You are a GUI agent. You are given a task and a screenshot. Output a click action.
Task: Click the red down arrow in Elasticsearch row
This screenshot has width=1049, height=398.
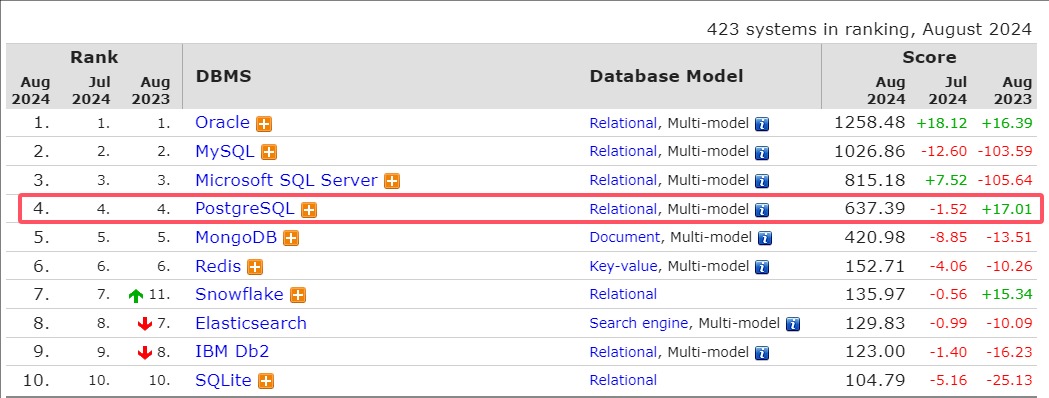[x=145, y=324]
